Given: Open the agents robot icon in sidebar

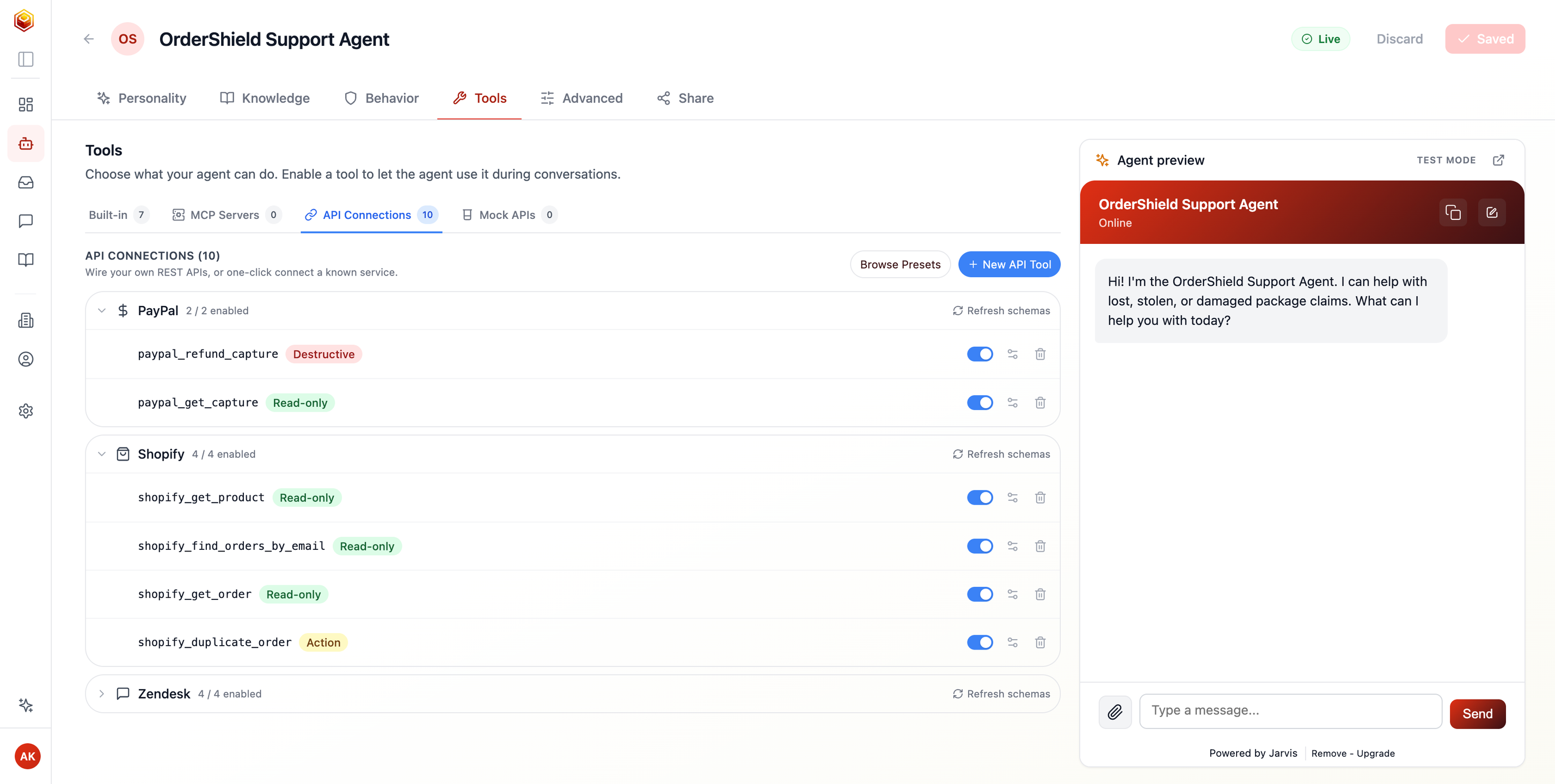Looking at the screenshot, I should (x=26, y=144).
